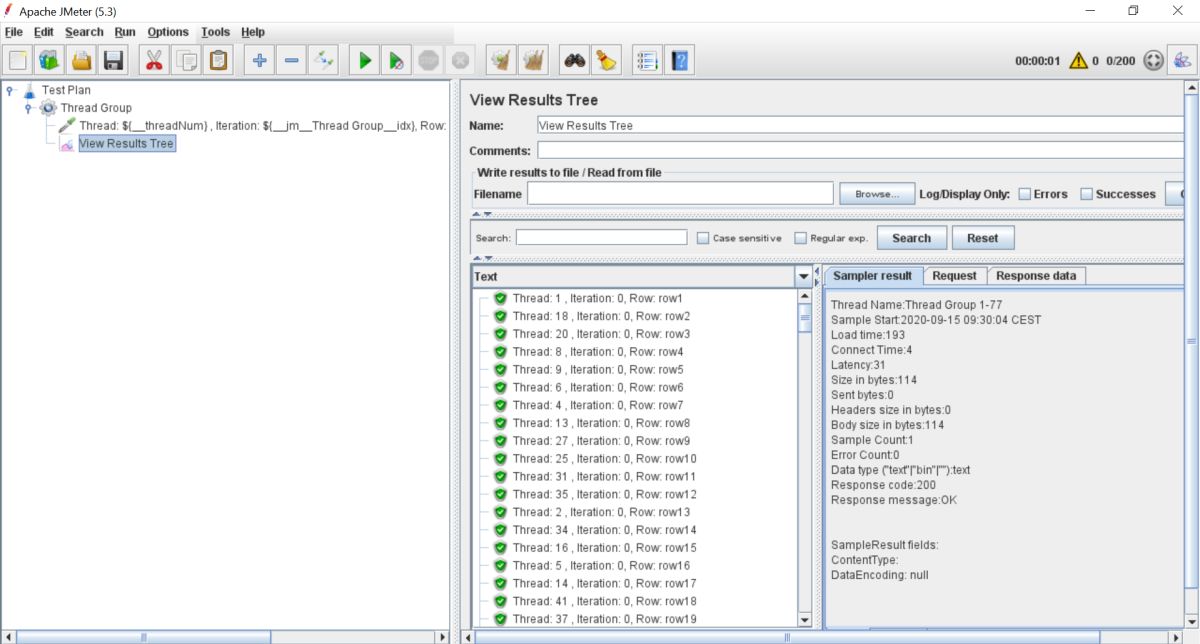Open the Tools menu
Viewport: 1200px width, 644px height.
215,32
